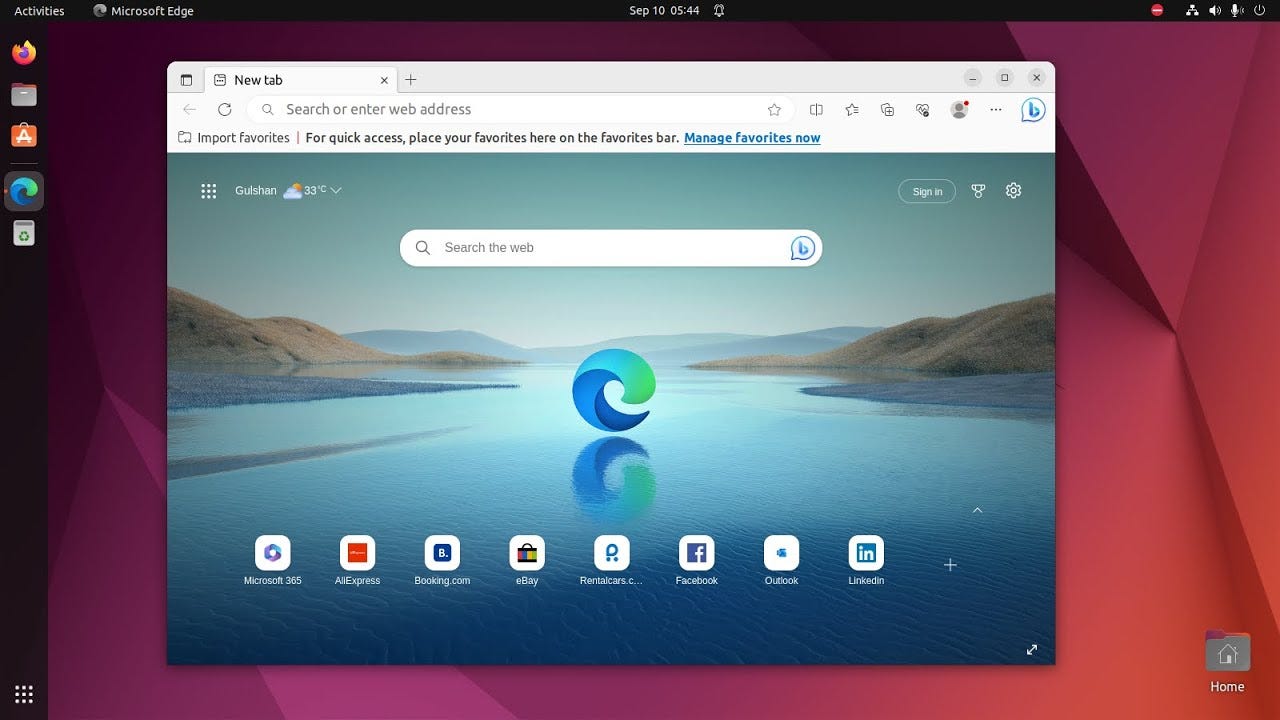1280x720 pixels.
Task: Reload the page with refresh button
Action: [225, 110]
